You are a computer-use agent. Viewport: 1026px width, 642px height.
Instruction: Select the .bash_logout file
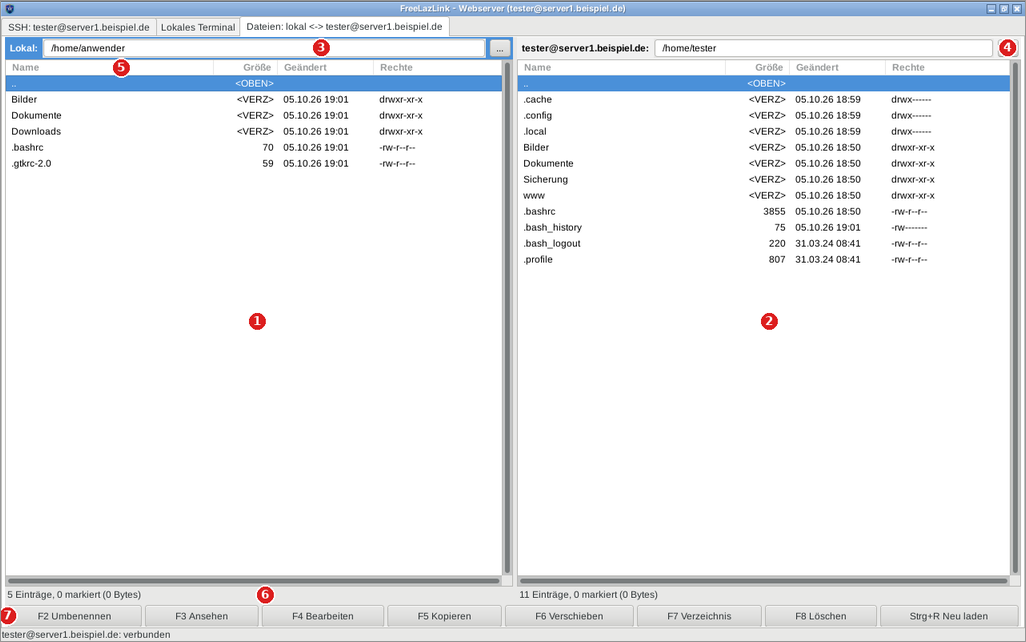pos(764,243)
